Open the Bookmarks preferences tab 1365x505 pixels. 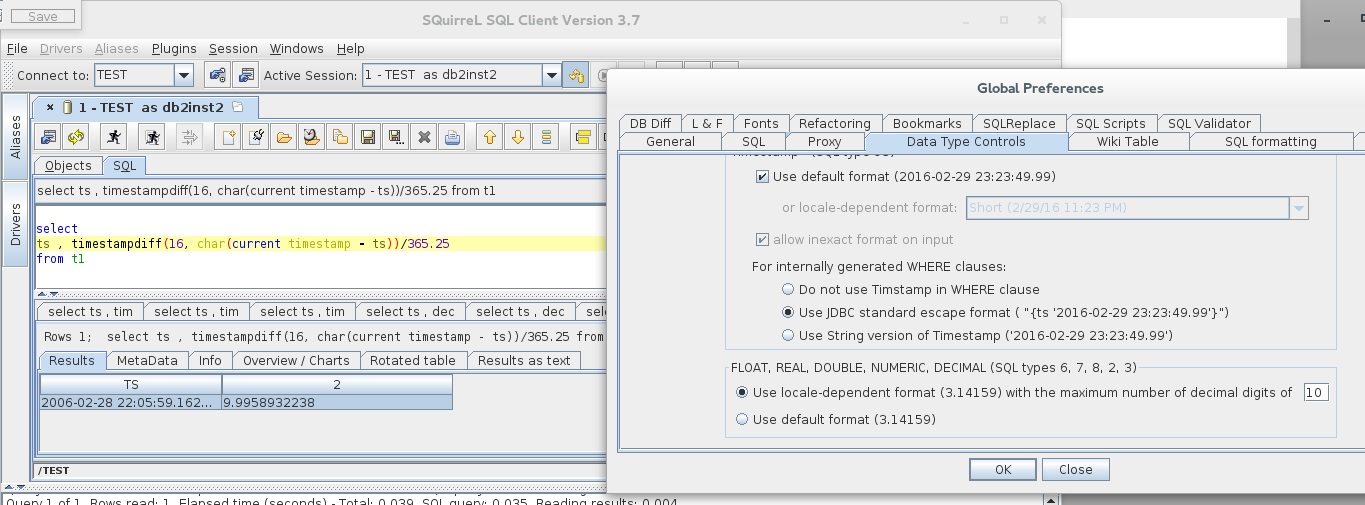point(927,124)
